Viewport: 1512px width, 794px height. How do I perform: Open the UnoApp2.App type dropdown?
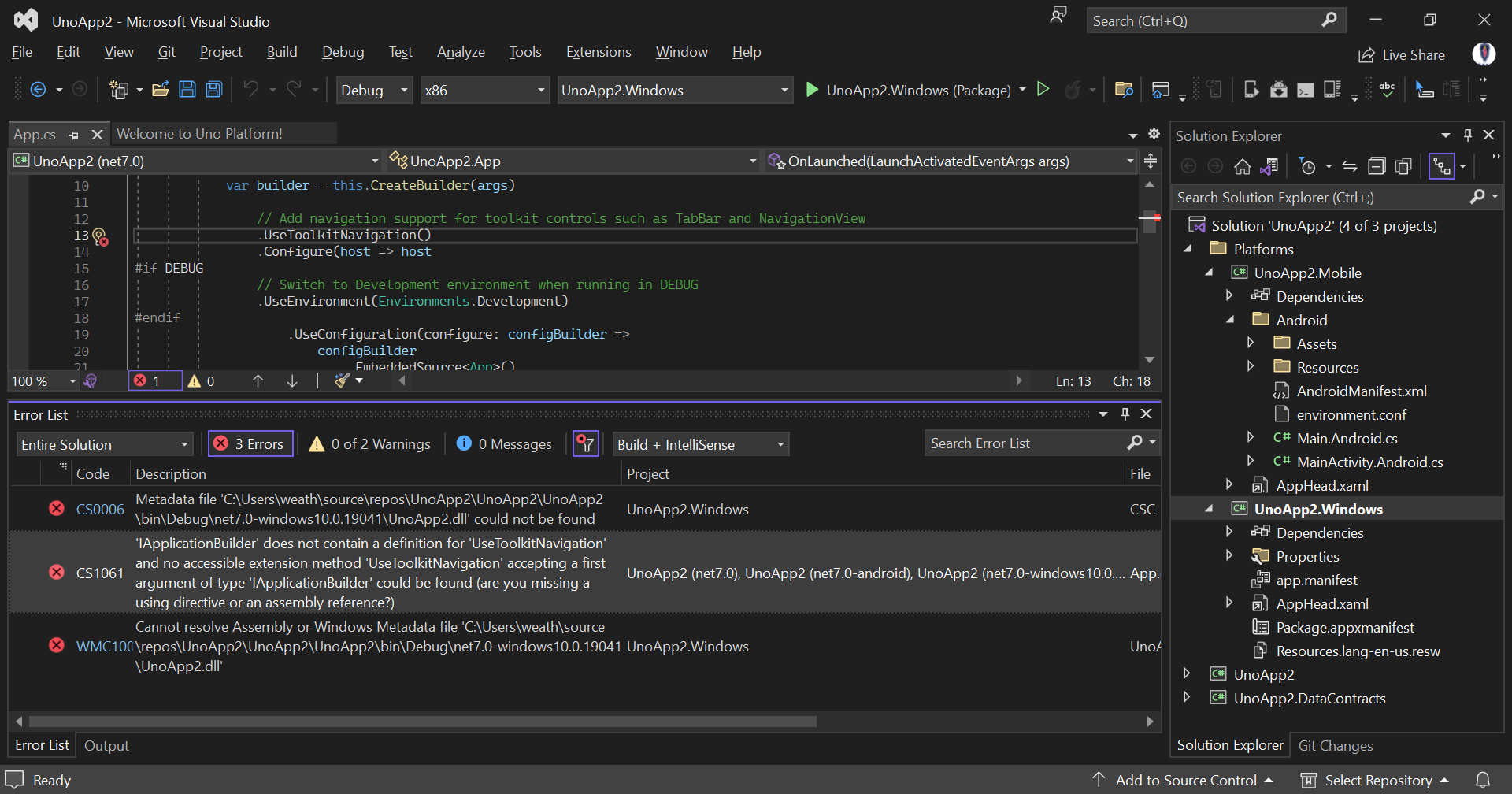pos(573,161)
